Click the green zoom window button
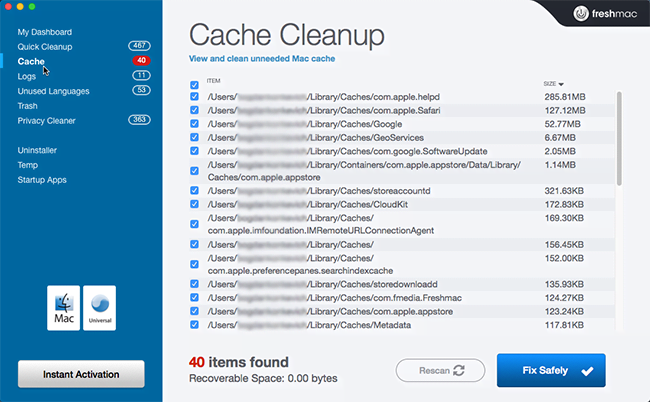Image resolution: width=650 pixels, height=402 pixels. (32, 7)
